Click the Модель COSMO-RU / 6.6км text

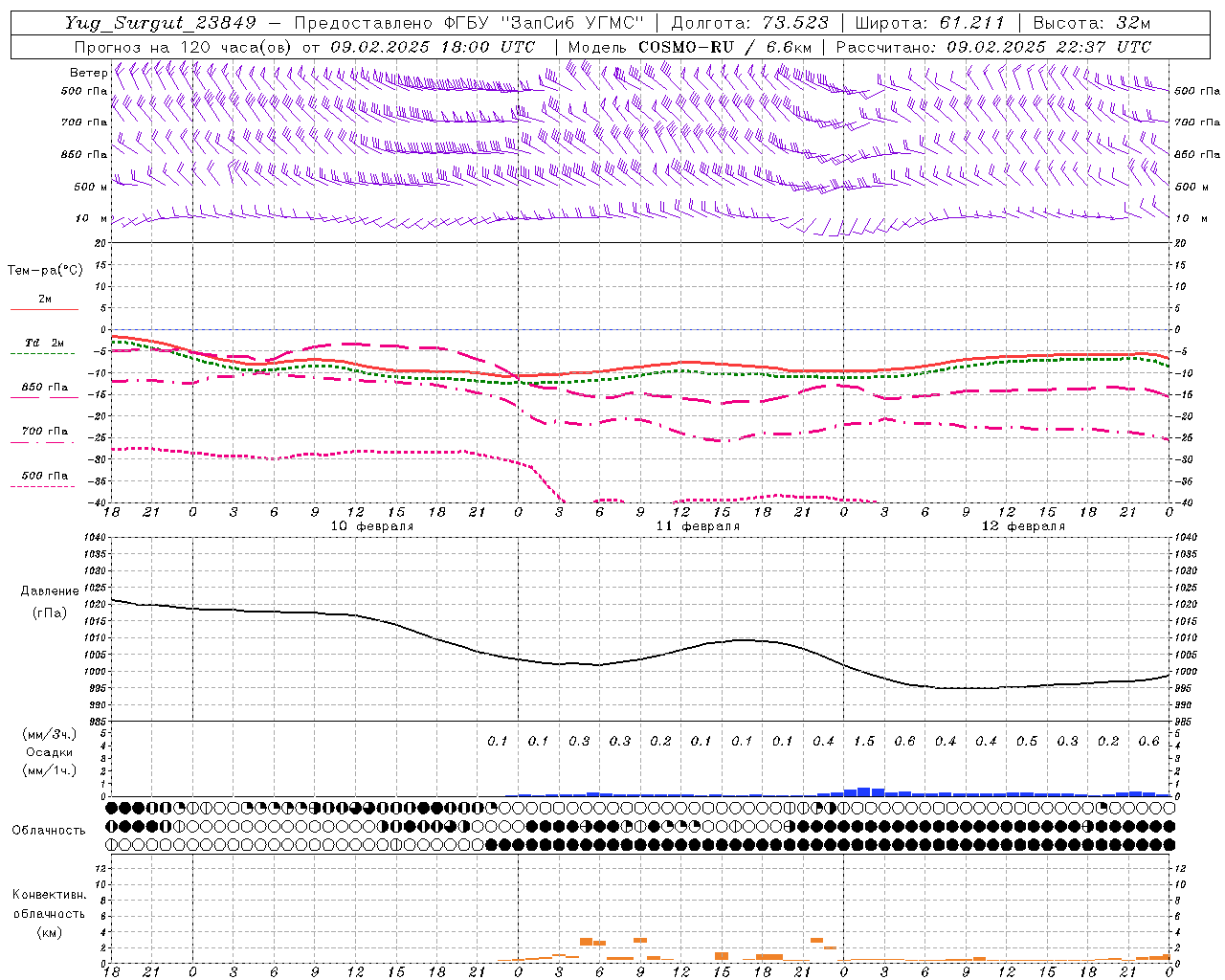(689, 47)
